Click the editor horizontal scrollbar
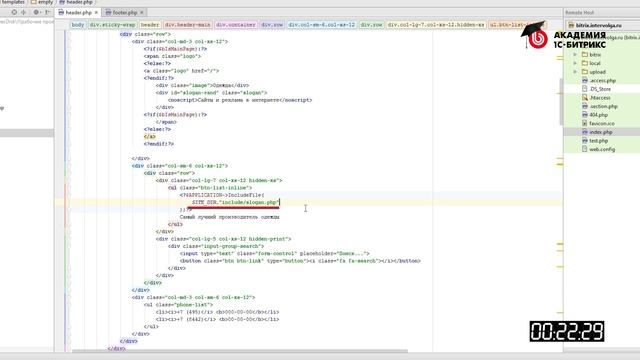This screenshot has width=640, height=360. click(240, 351)
